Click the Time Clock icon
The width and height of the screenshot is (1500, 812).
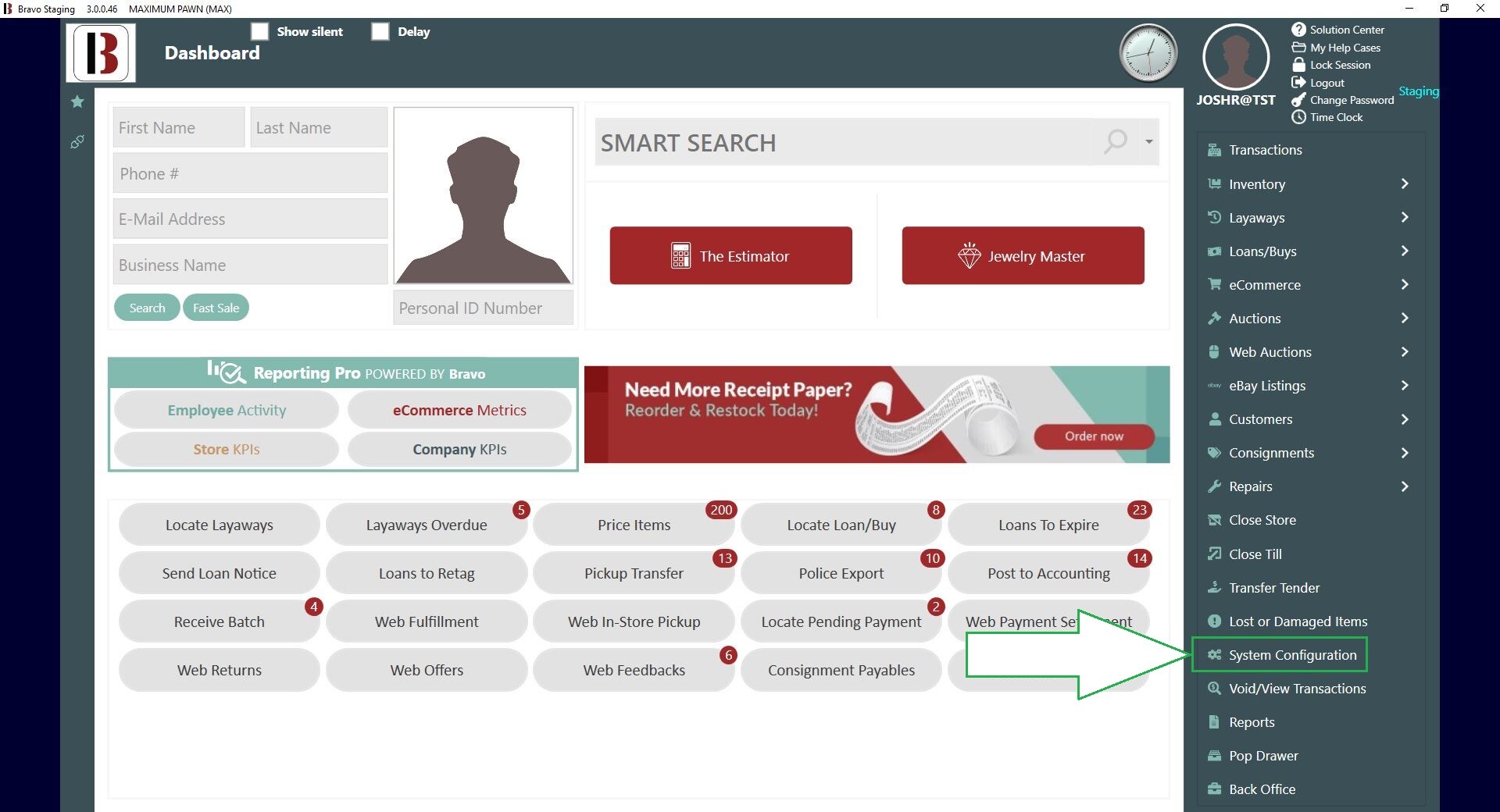tap(1298, 117)
